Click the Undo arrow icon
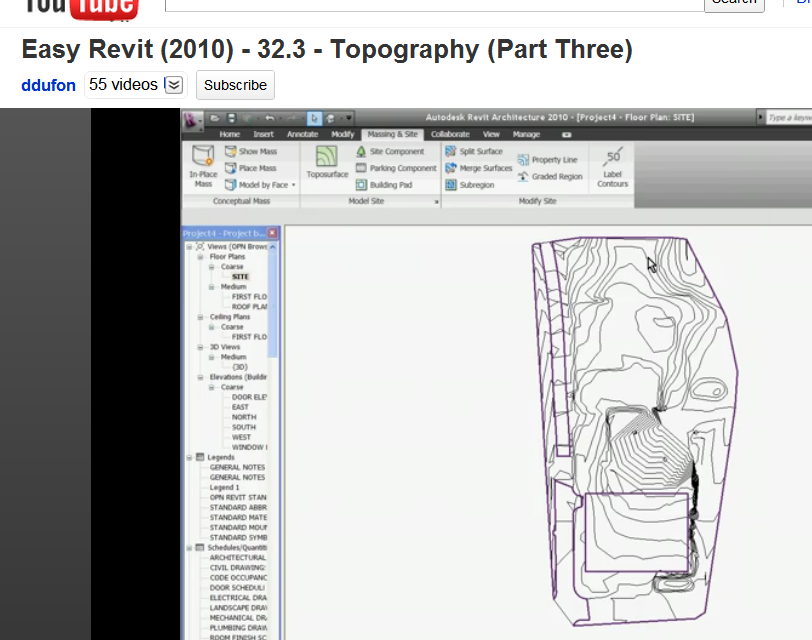Image resolution: width=812 pixels, height=640 pixels. coord(269,118)
